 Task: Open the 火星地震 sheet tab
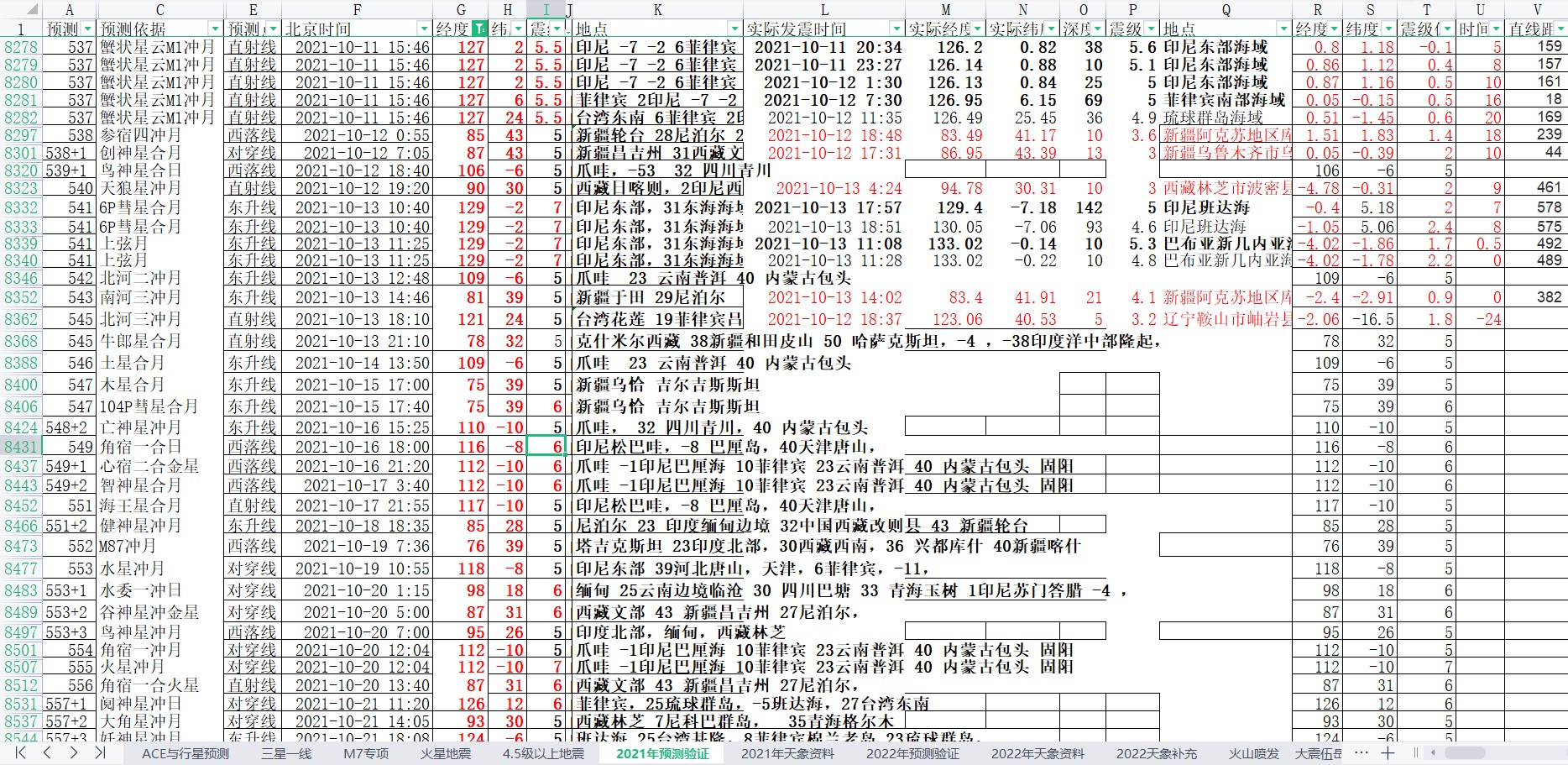[x=446, y=753]
